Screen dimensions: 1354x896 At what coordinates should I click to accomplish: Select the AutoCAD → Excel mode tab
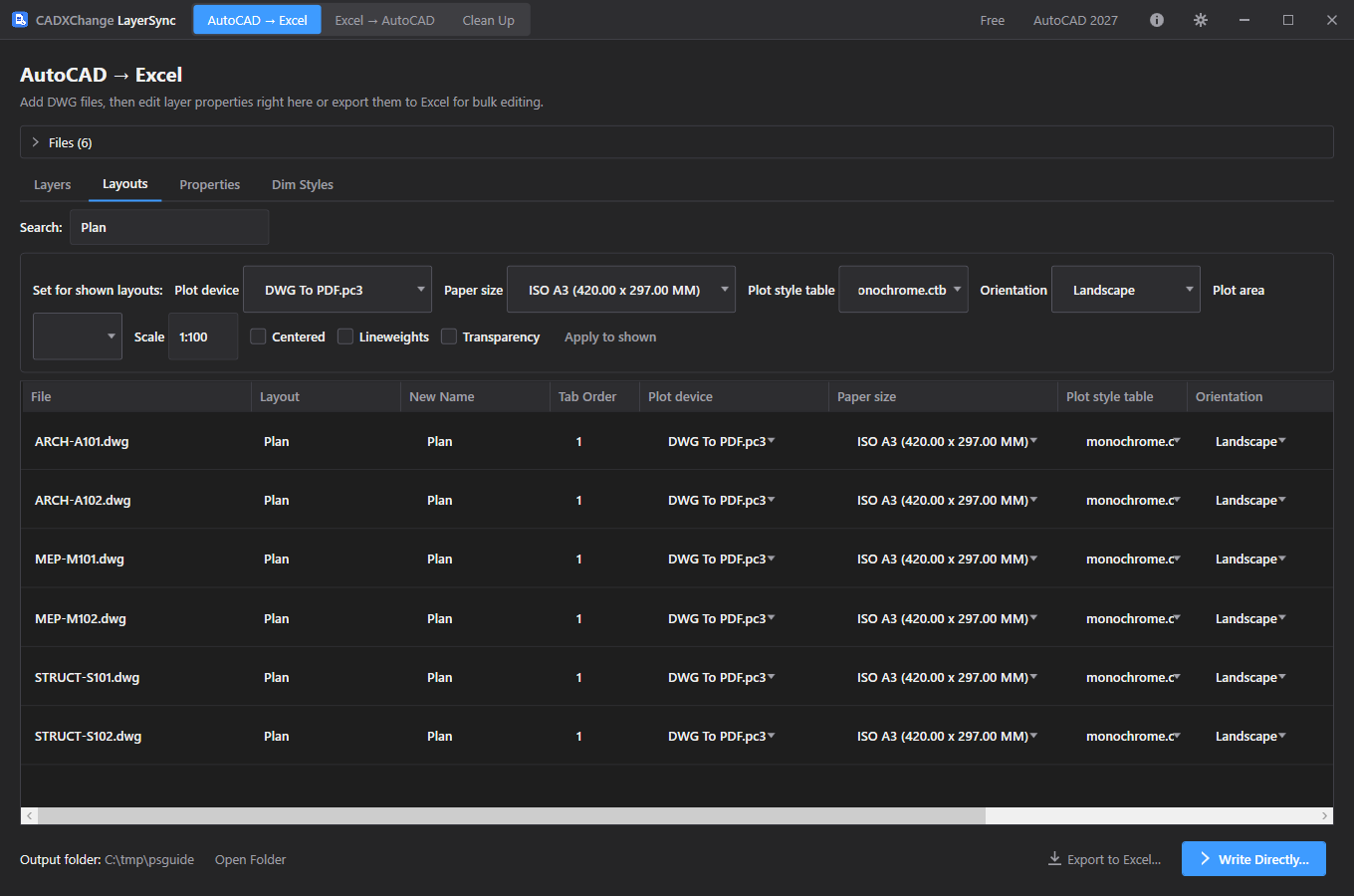point(257,20)
